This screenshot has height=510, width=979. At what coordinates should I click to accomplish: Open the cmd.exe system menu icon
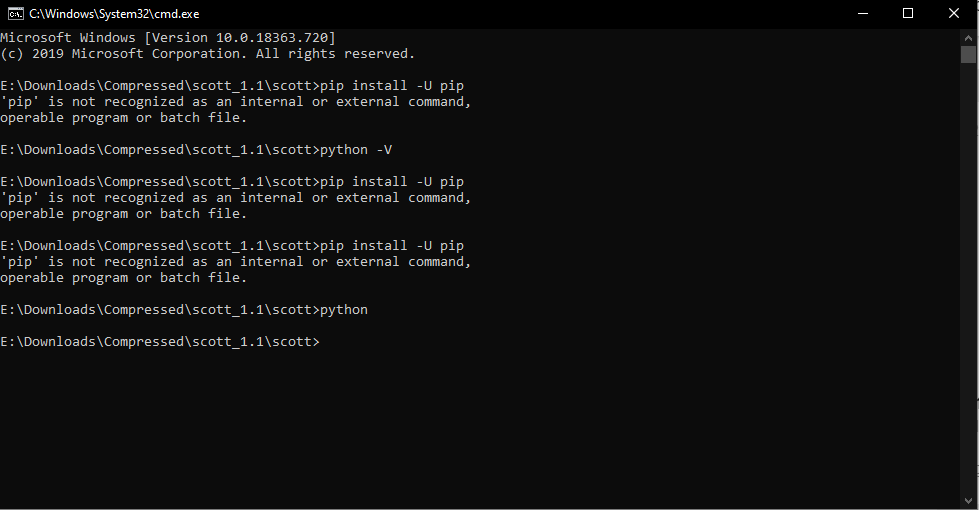tap(15, 13)
